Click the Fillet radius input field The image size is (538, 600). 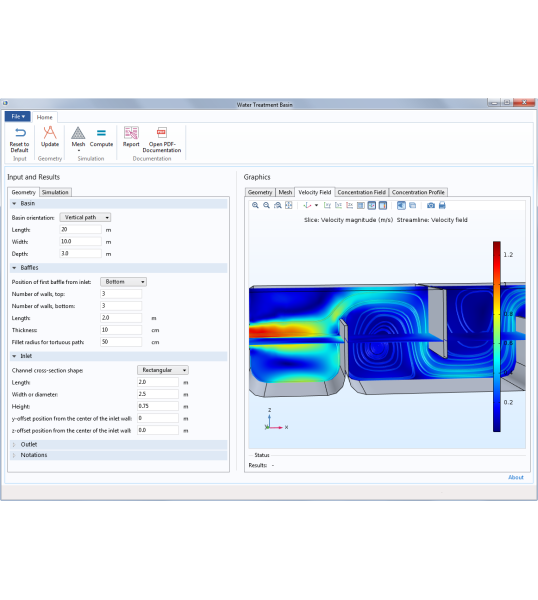point(121,342)
